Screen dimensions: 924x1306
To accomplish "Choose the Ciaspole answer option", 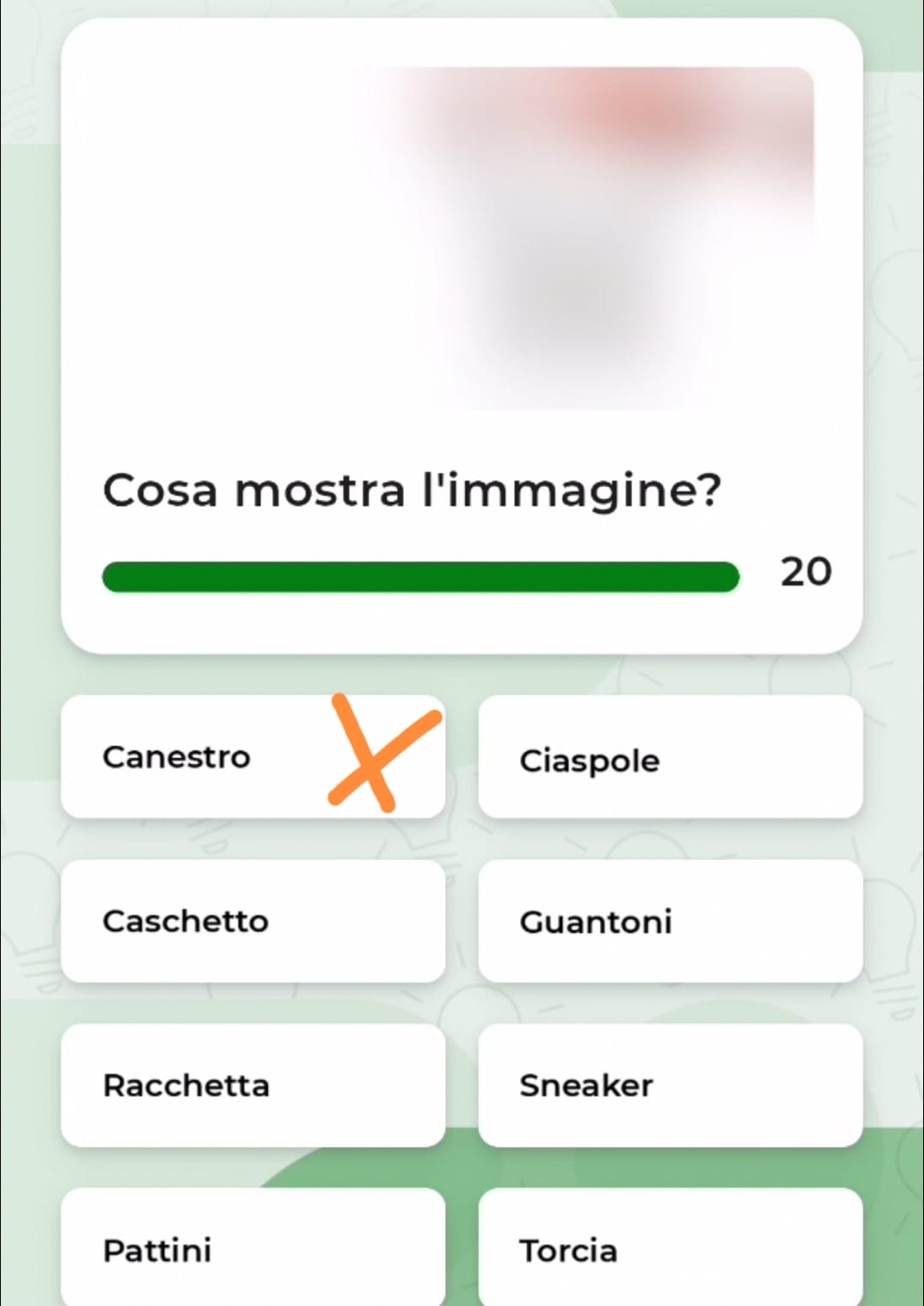I will pos(671,757).
